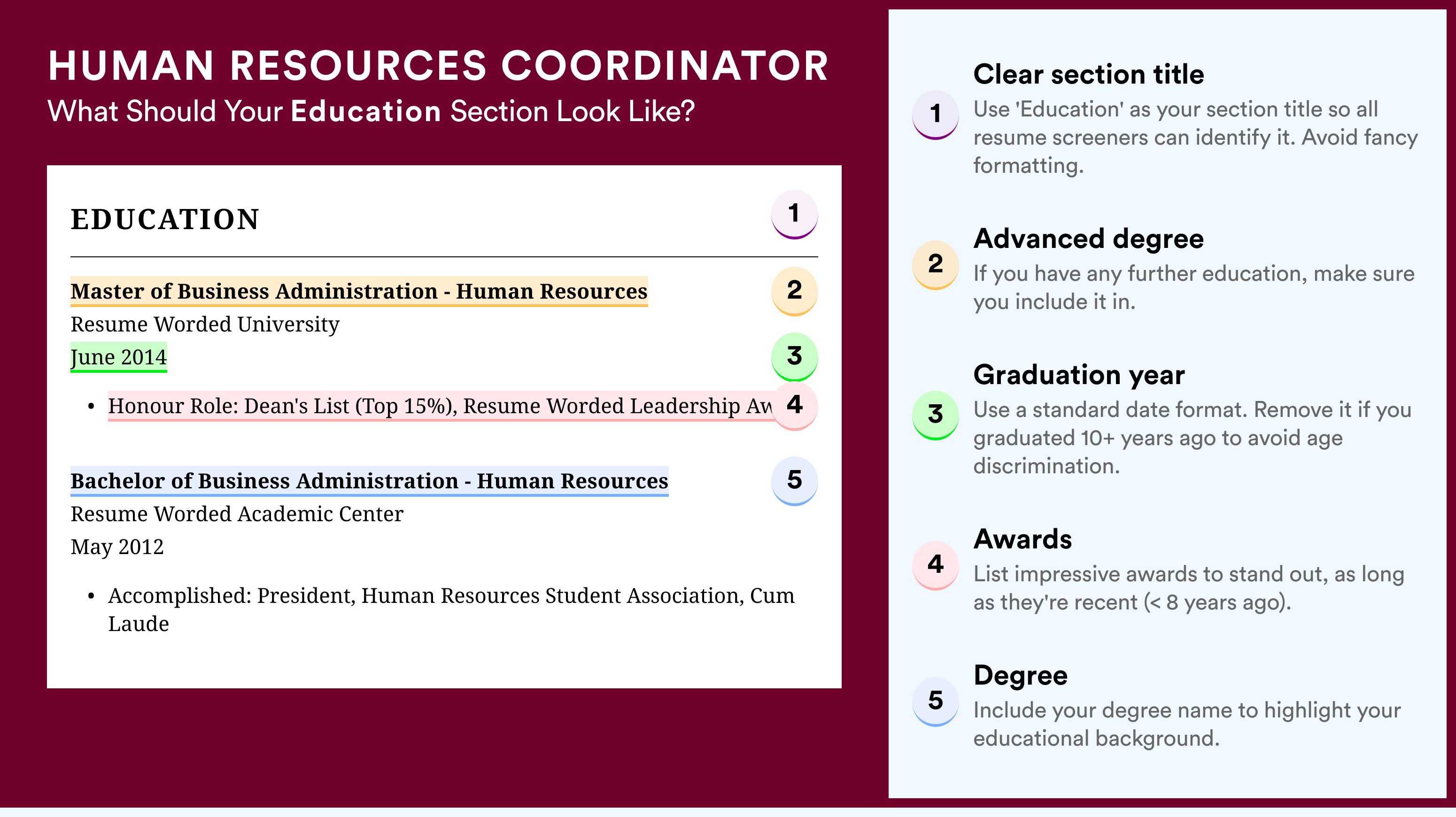This screenshot has width=1456, height=817.
Task: Click the number 4 badge next to Awards
Action: click(x=935, y=565)
